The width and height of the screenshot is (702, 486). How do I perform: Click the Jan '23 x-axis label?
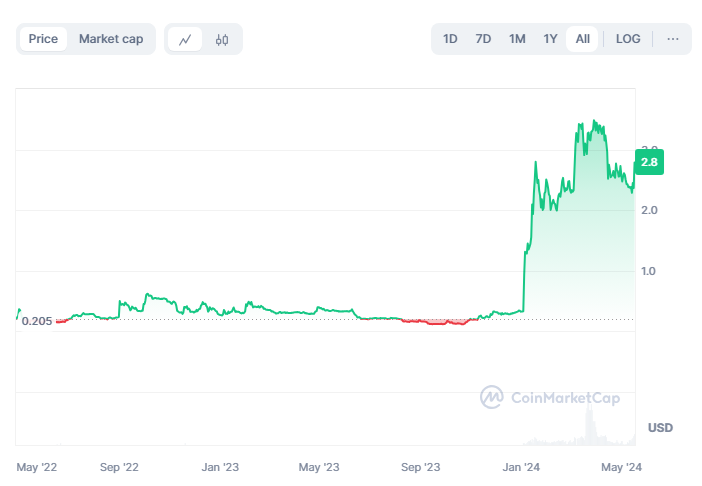point(220,467)
